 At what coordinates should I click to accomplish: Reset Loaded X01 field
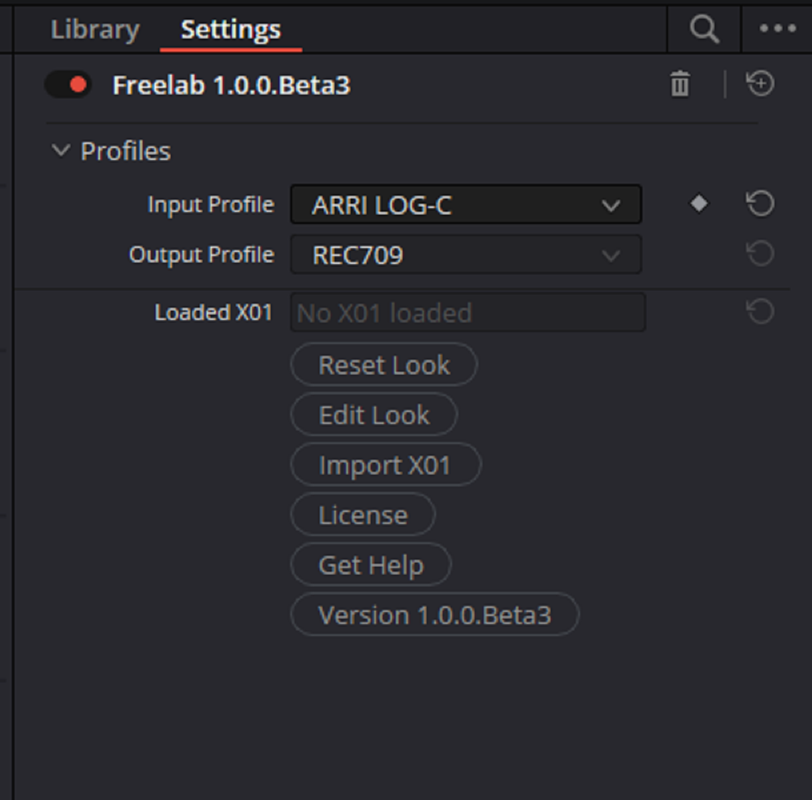click(760, 311)
